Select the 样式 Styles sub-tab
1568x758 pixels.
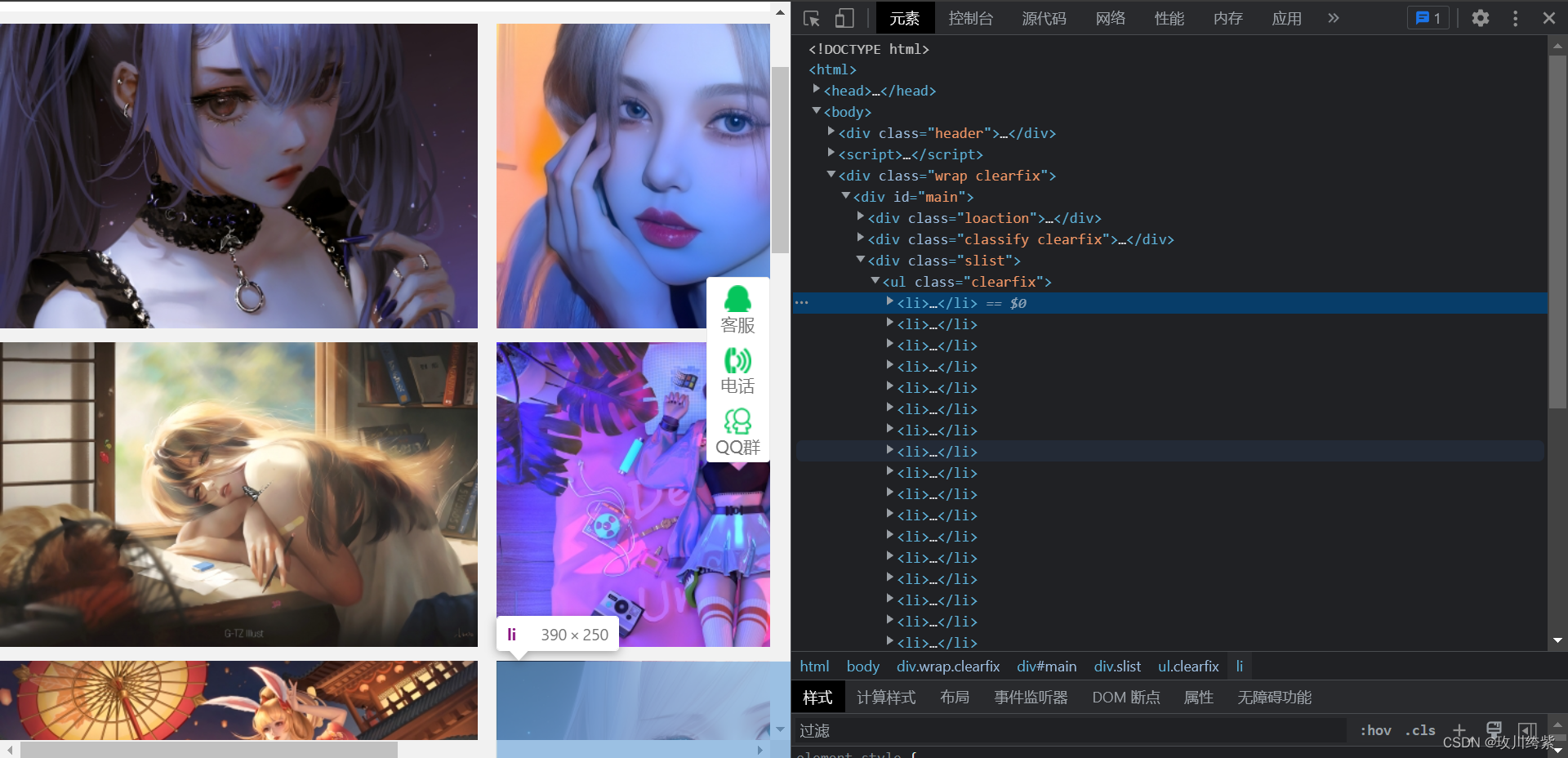click(817, 698)
